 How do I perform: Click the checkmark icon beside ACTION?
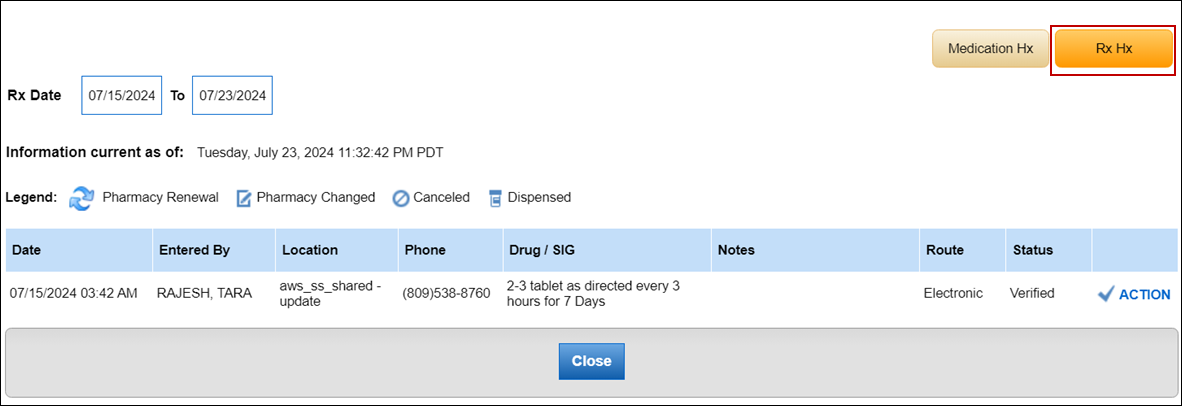(x=1105, y=294)
